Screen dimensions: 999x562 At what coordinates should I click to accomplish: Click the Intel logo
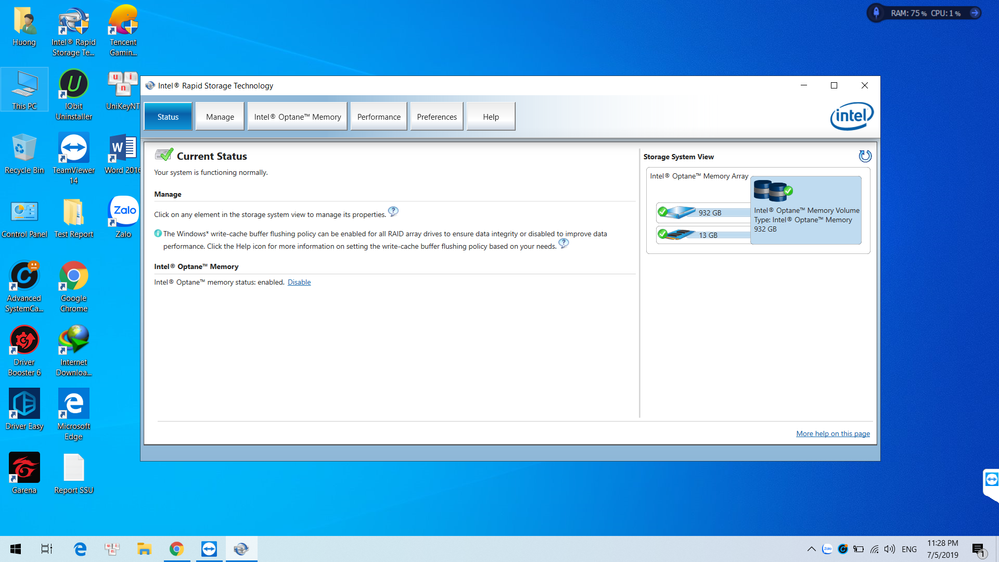[851, 117]
